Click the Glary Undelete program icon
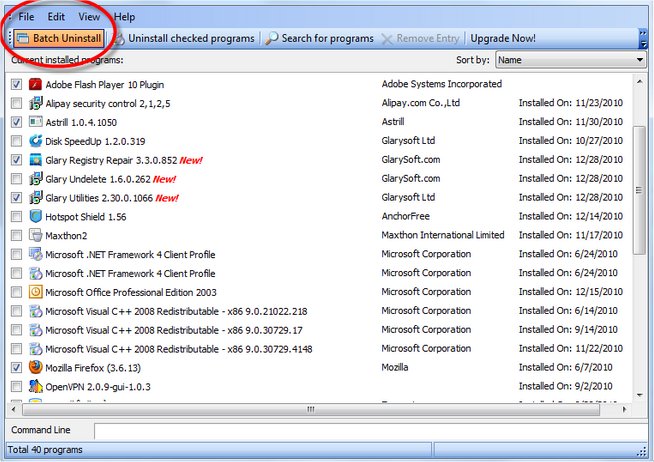The width and height of the screenshot is (654, 462). click(x=35, y=178)
